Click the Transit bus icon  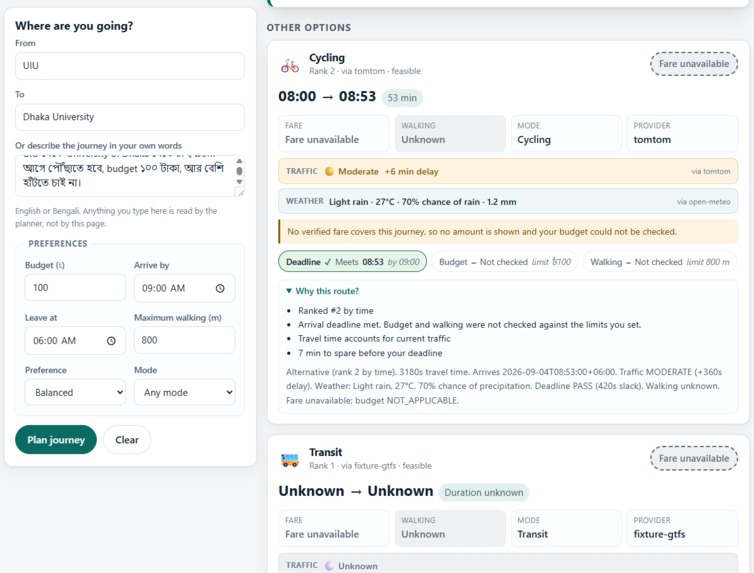[x=290, y=461]
